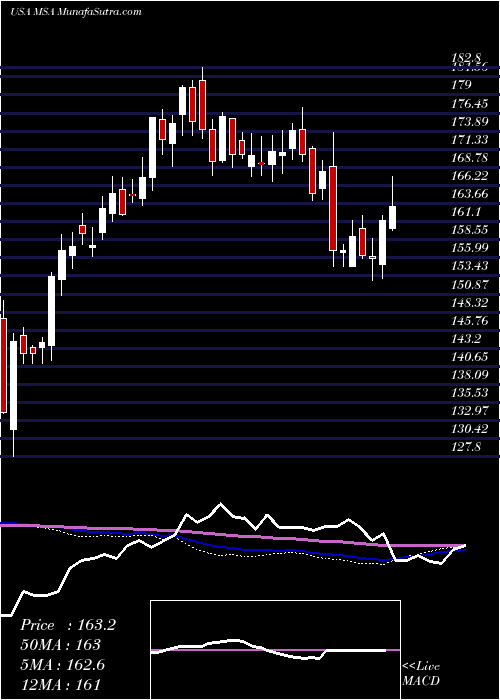Click the USA MSA MunafaSutra.com title text

pos(75,12)
